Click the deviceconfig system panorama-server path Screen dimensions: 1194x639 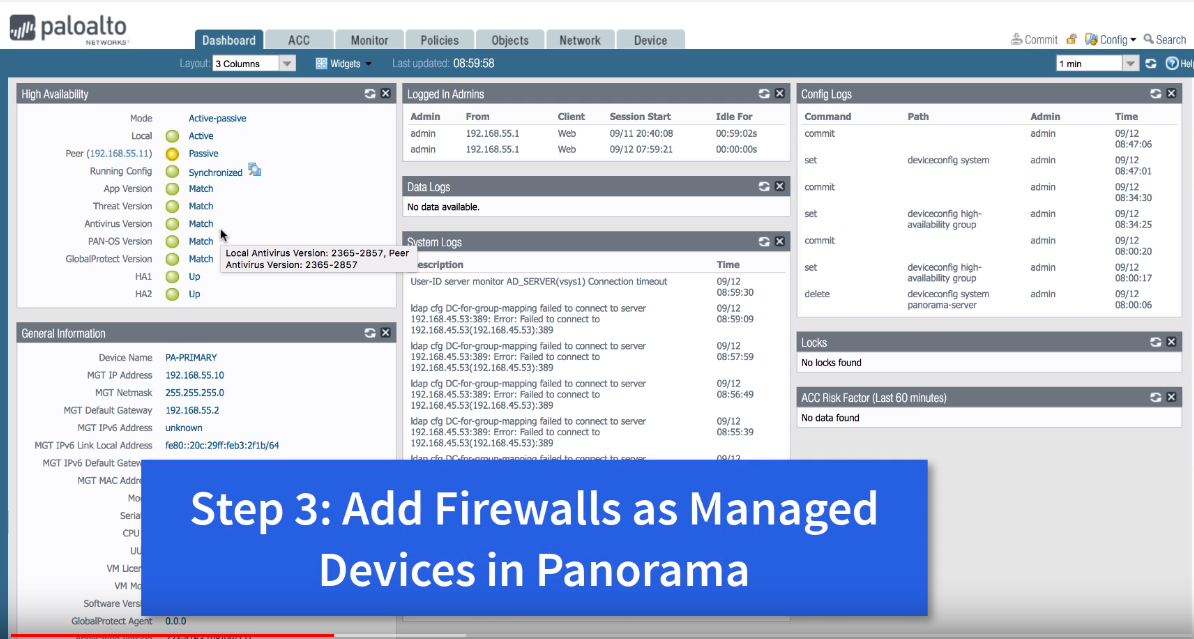948,299
